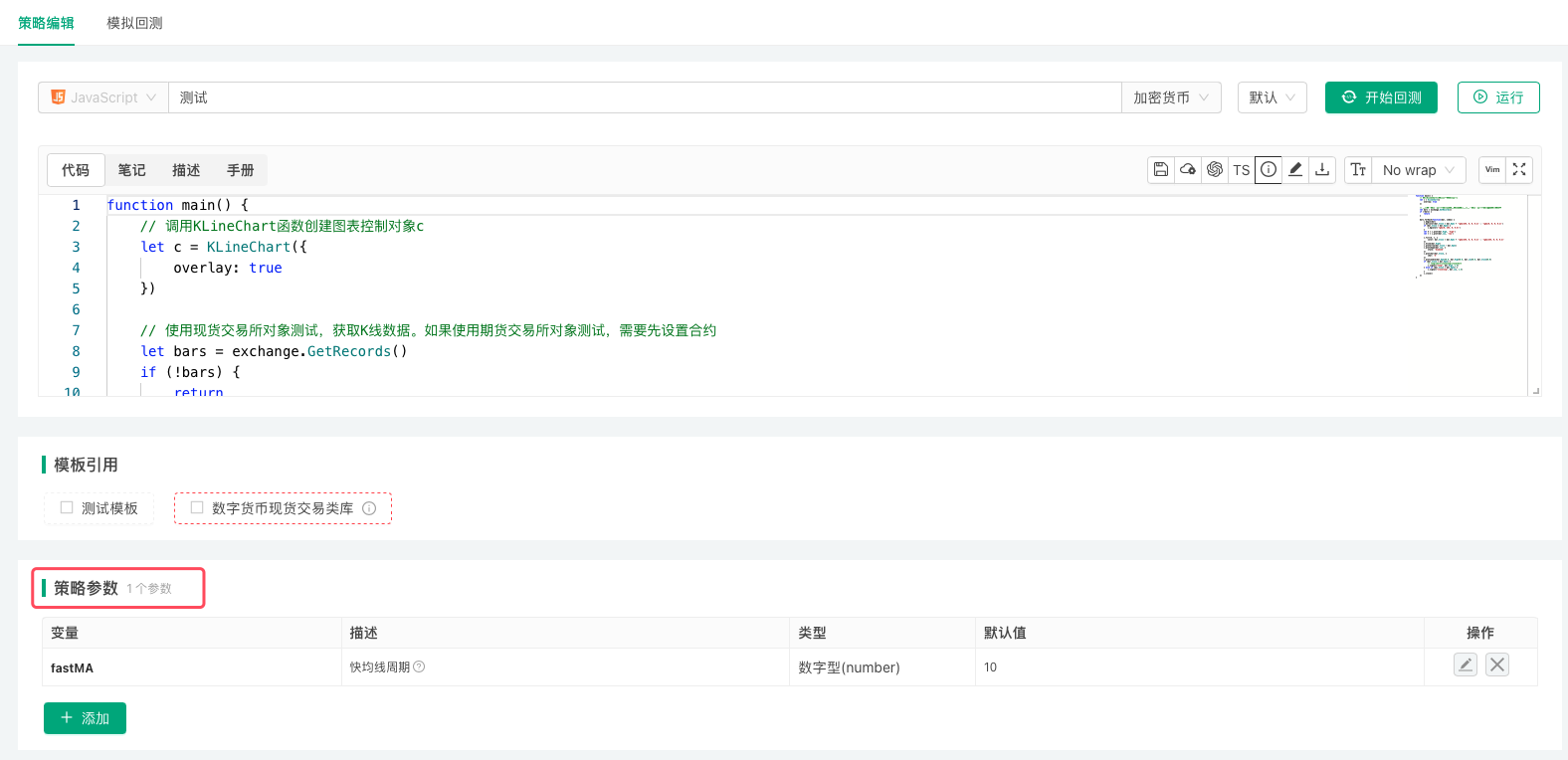Enter fullscreen editor mode
Viewport: 1568px width, 760px height.
1519,170
